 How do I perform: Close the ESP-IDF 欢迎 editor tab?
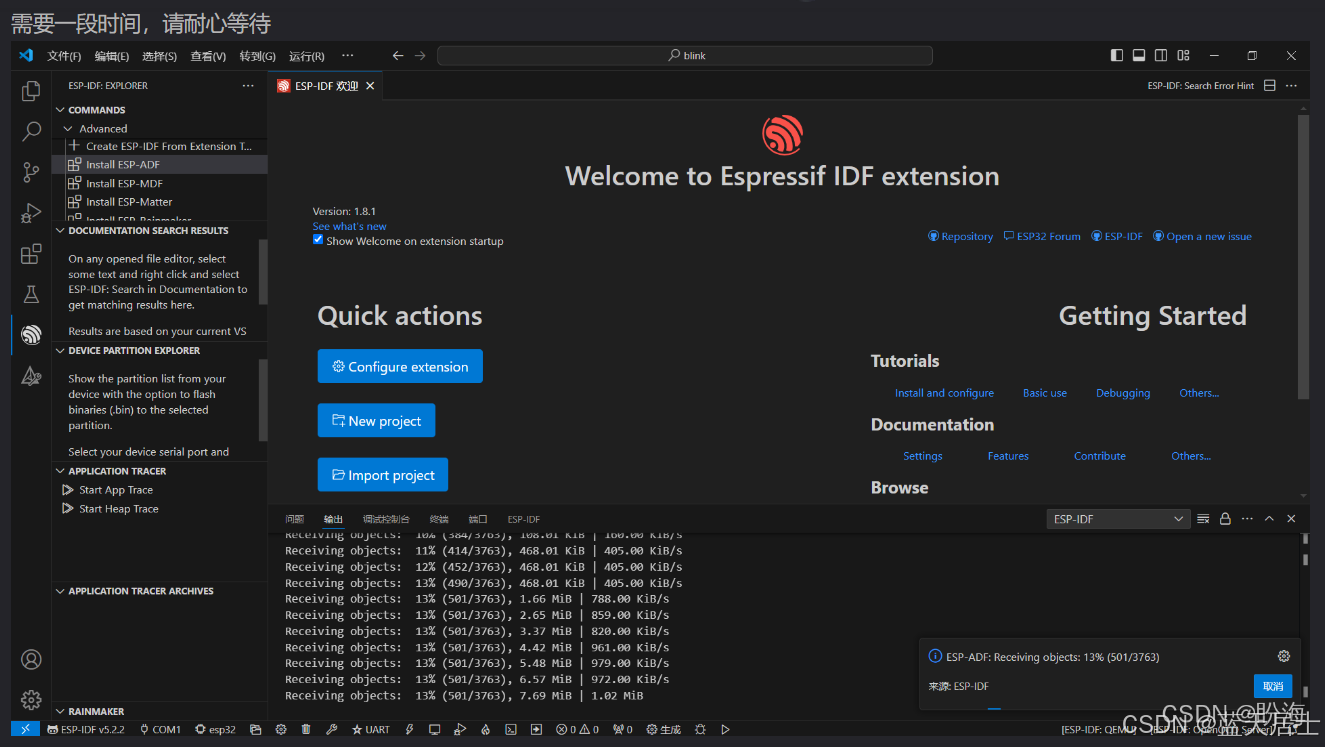[370, 86]
